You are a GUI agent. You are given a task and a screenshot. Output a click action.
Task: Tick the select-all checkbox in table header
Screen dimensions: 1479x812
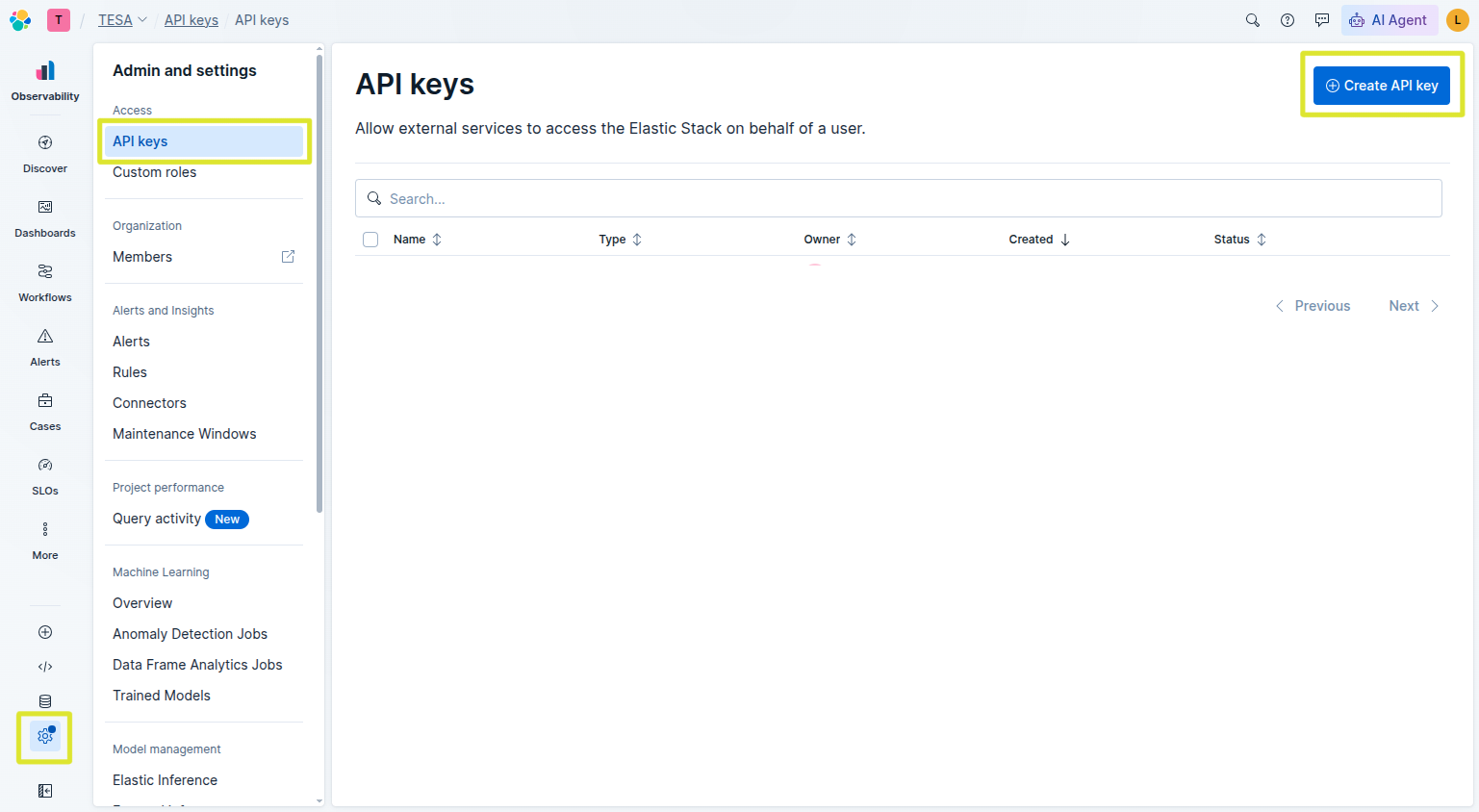tap(370, 240)
